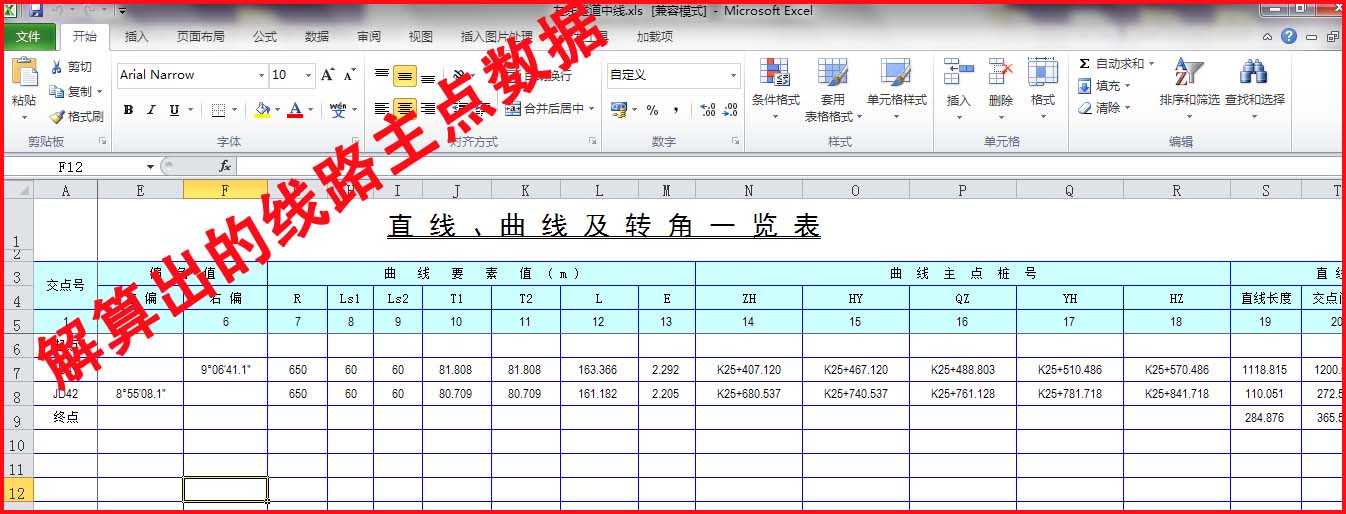This screenshot has height=514, width=1346.
Task: Open Cell Styles (单元格样式)
Action: (x=897, y=88)
